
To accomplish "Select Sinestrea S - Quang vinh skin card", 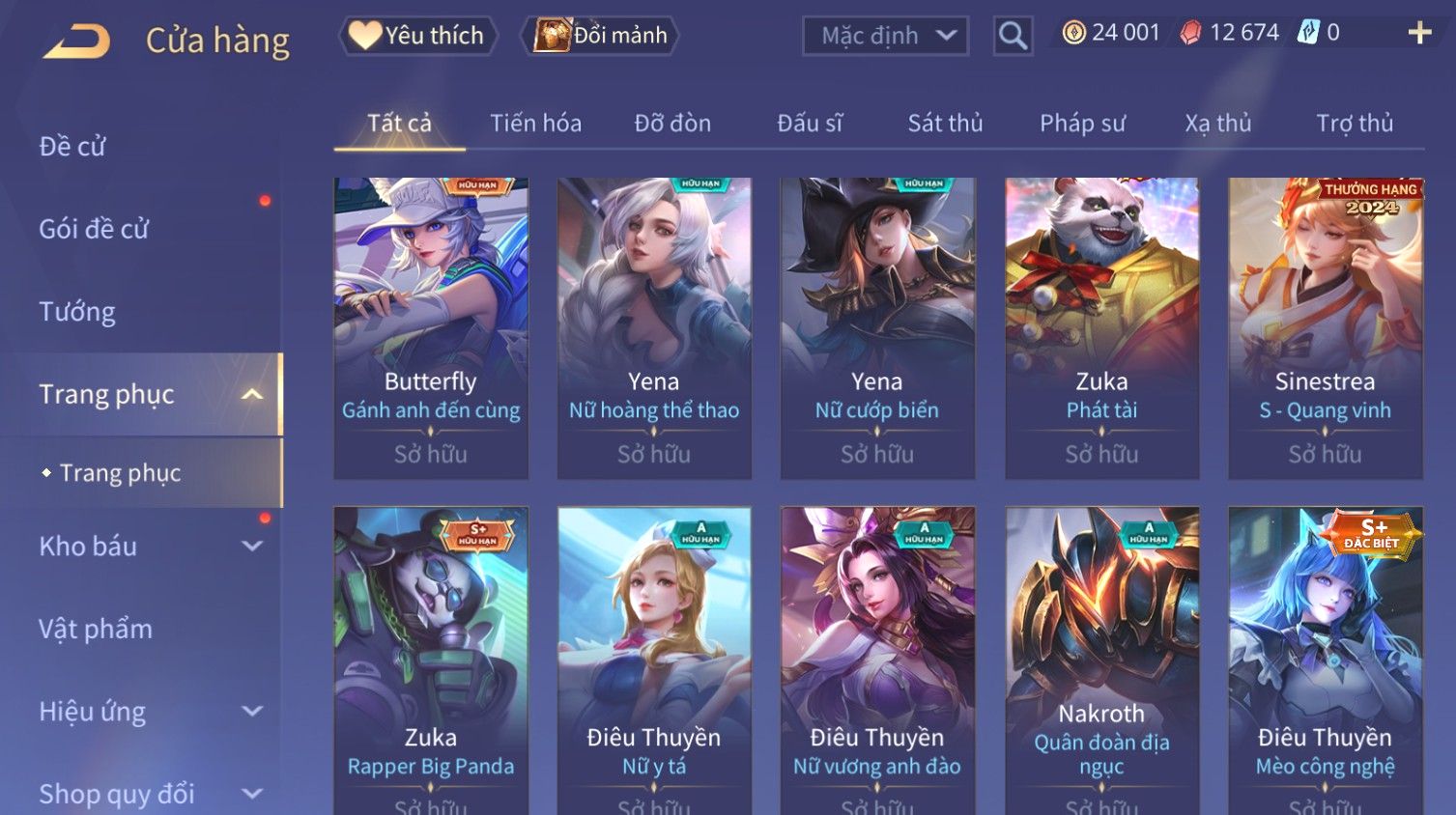I will pos(1325,328).
